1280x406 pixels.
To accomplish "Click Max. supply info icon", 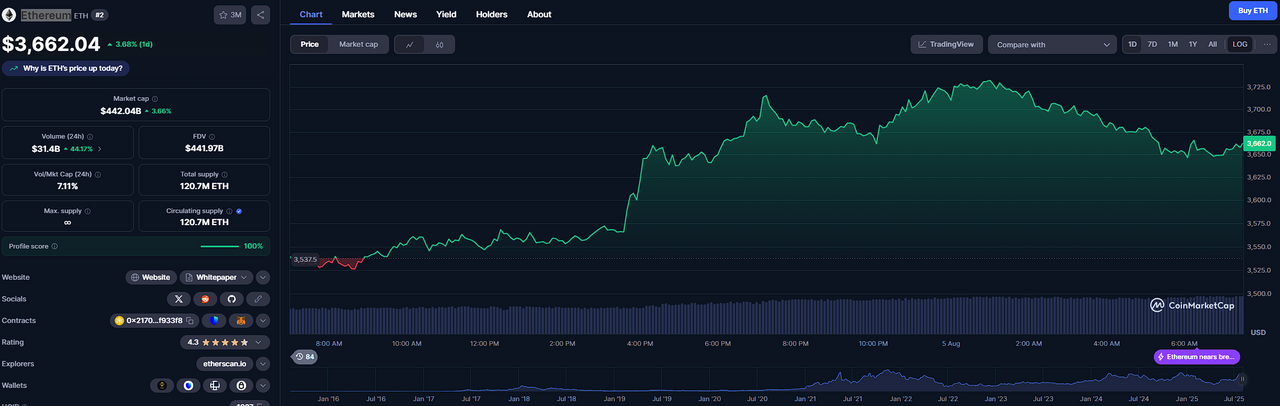I will click(88, 211).
